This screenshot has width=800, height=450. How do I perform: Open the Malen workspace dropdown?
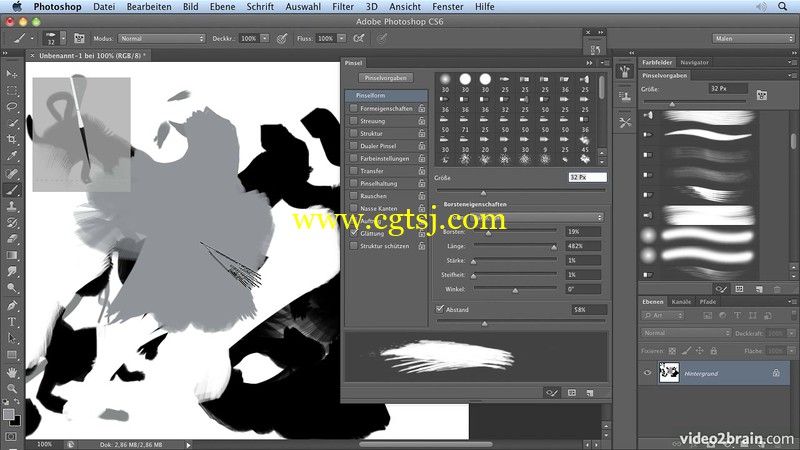pos(753,38)
